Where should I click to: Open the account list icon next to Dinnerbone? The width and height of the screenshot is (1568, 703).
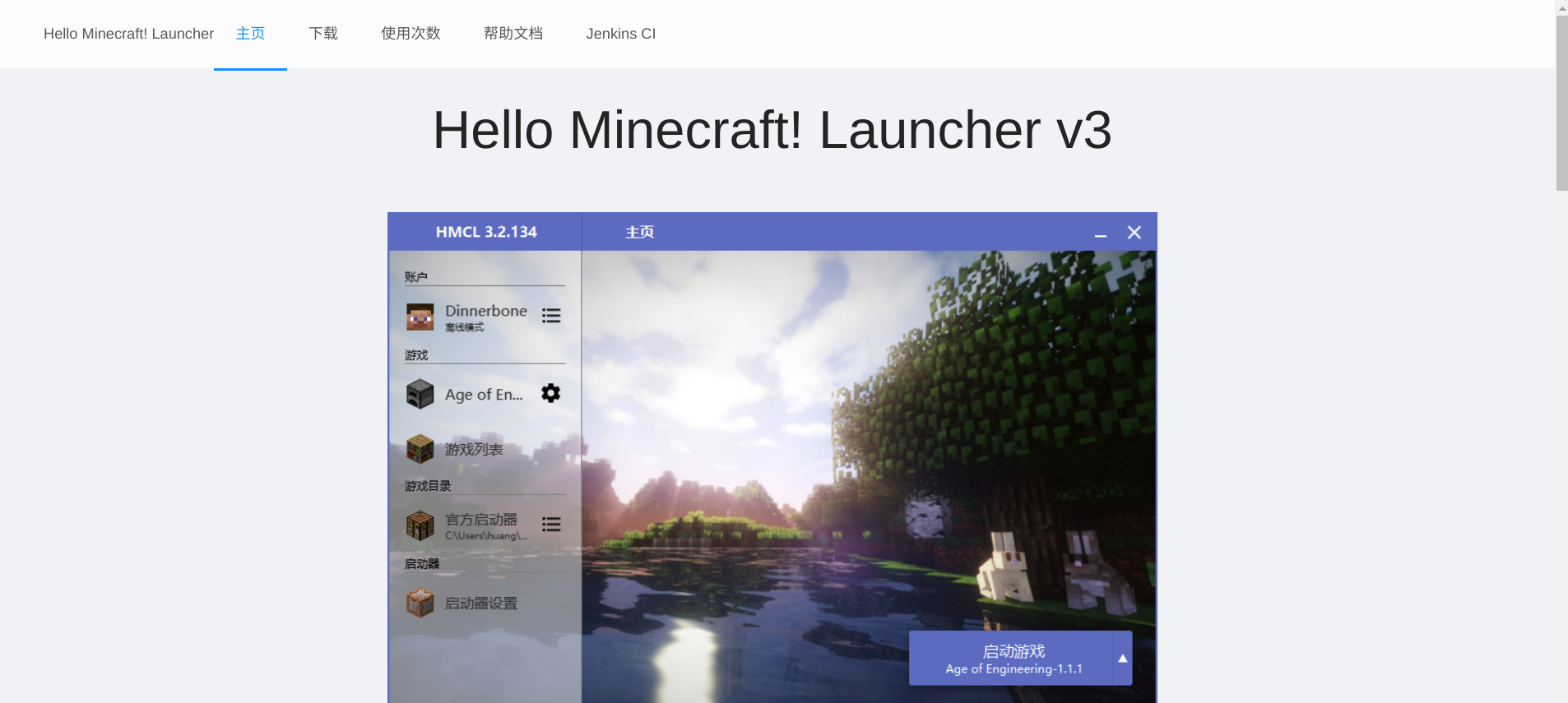(551, 316)
